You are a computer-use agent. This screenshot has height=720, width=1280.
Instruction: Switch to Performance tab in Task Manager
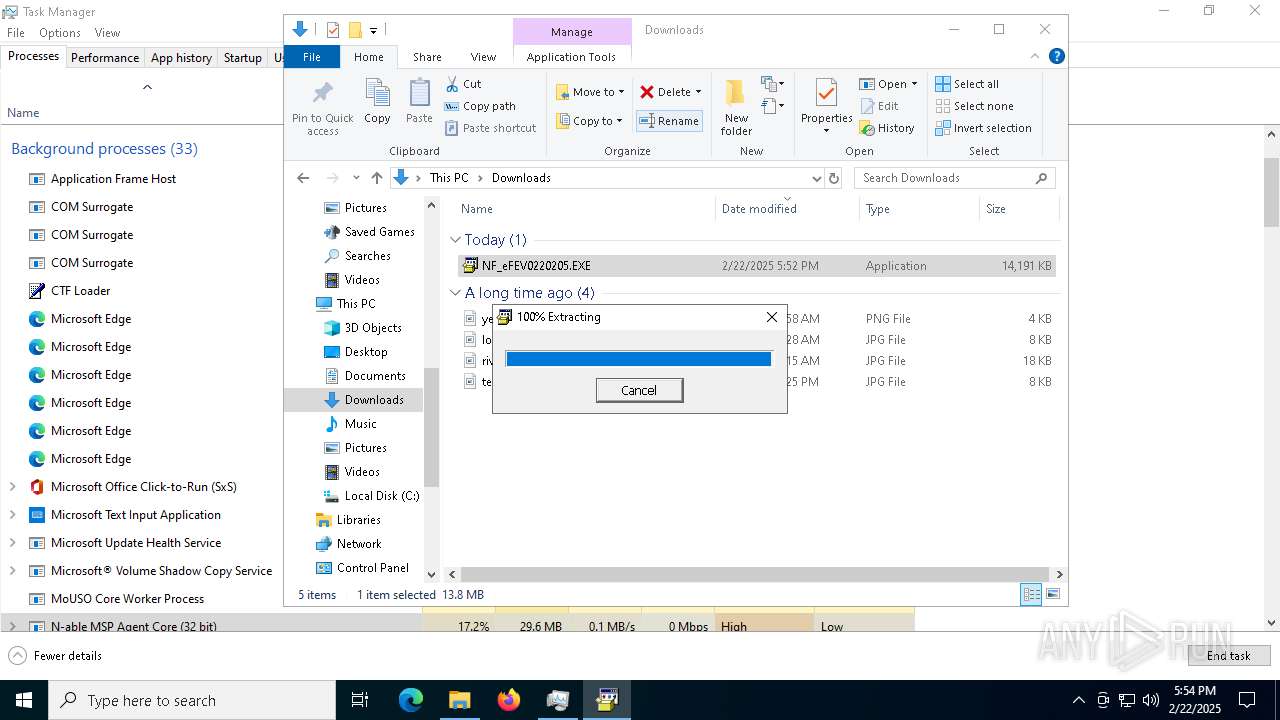pos(105,58)
